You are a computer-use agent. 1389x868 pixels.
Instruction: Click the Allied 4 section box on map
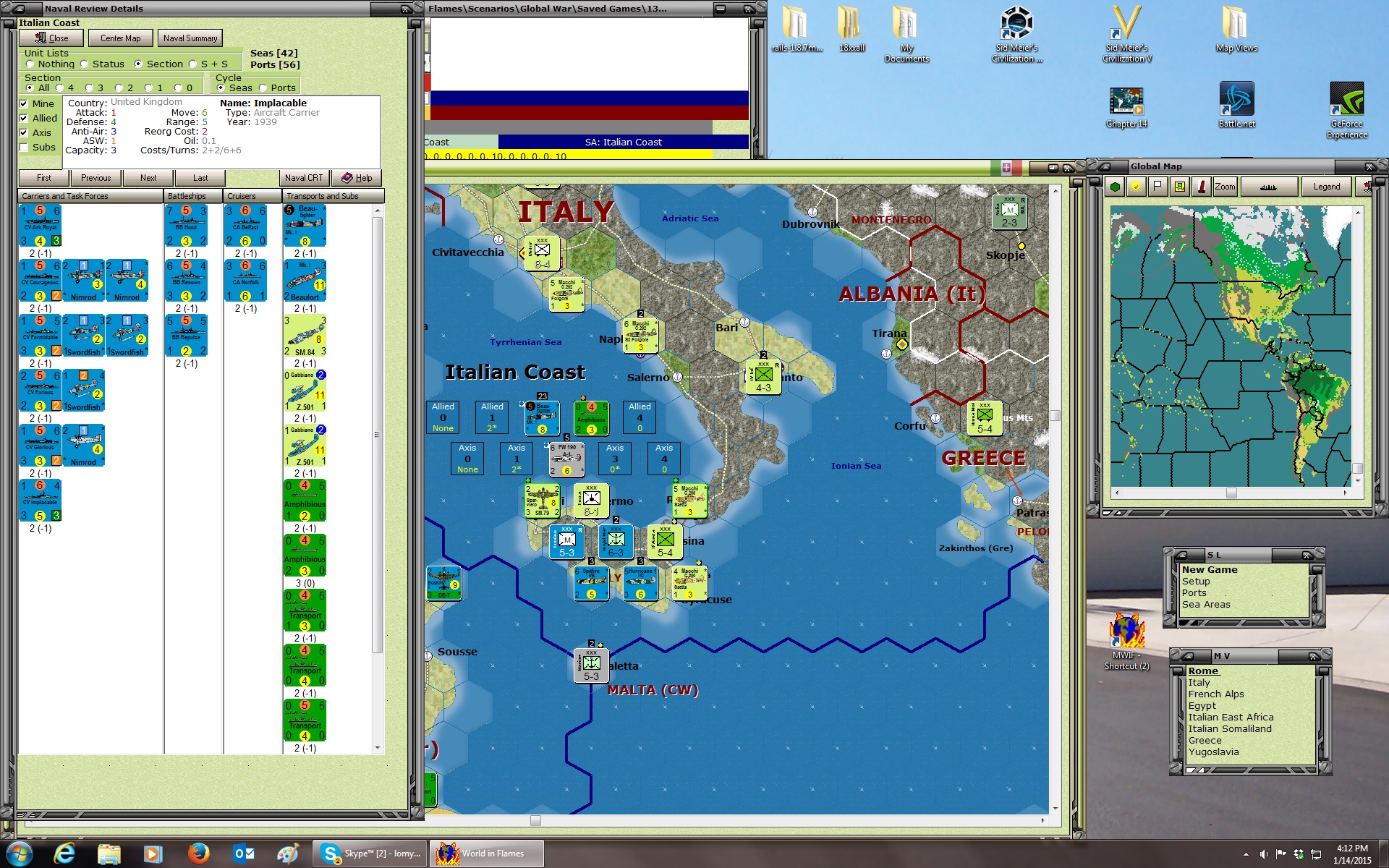[x=640, y=417]
